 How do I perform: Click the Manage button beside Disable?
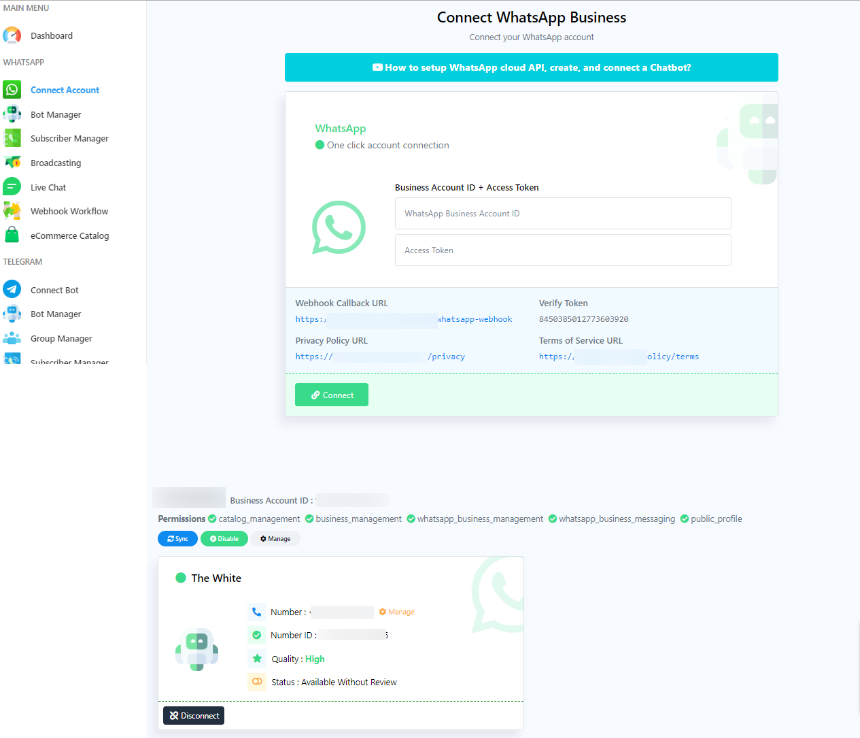275,539
